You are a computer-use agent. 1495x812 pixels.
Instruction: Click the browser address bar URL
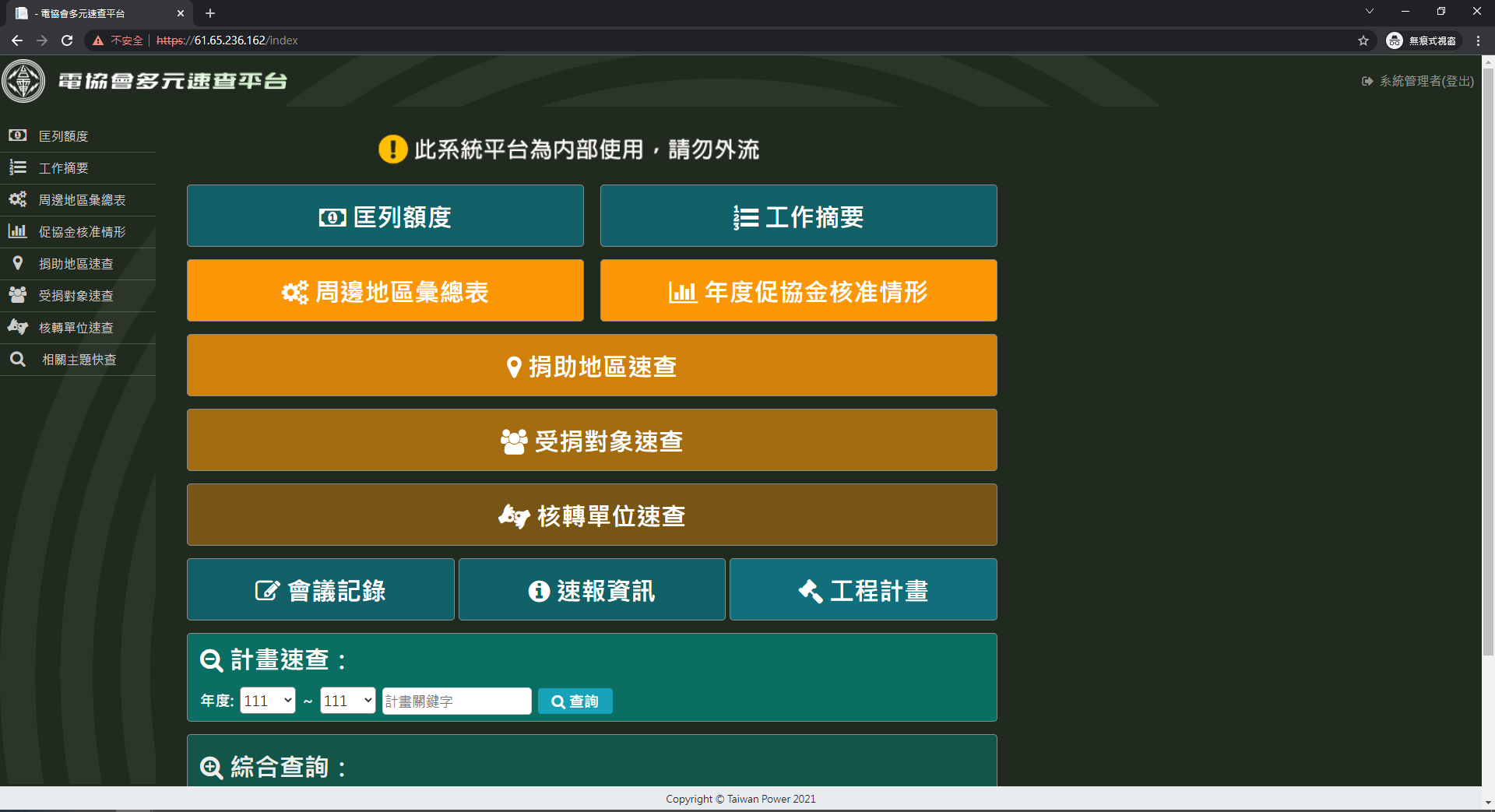227,40
